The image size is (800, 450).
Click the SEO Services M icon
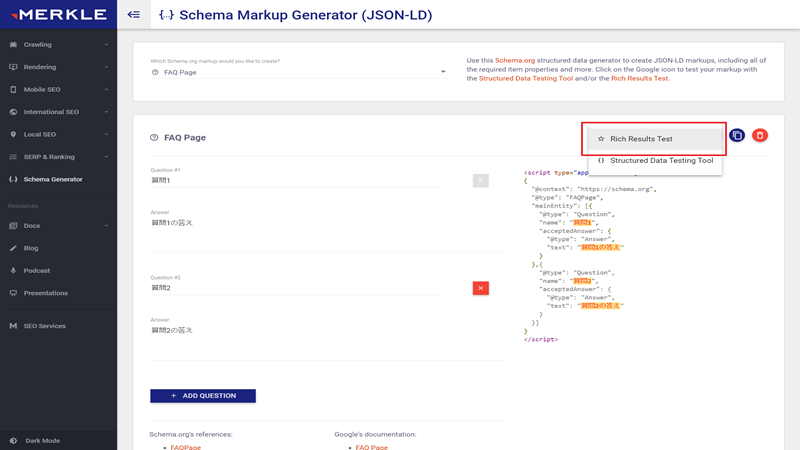(13, 326)
